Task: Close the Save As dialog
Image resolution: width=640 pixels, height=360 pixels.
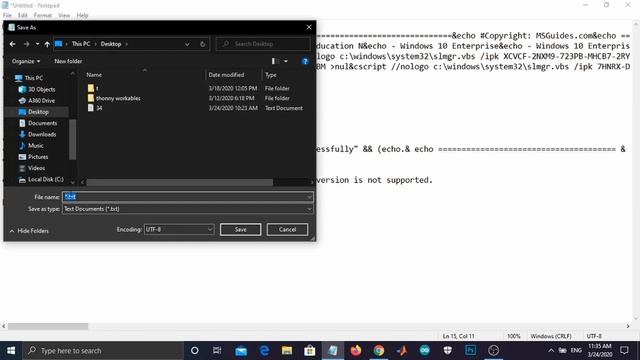Action: (x=309, y=27)
